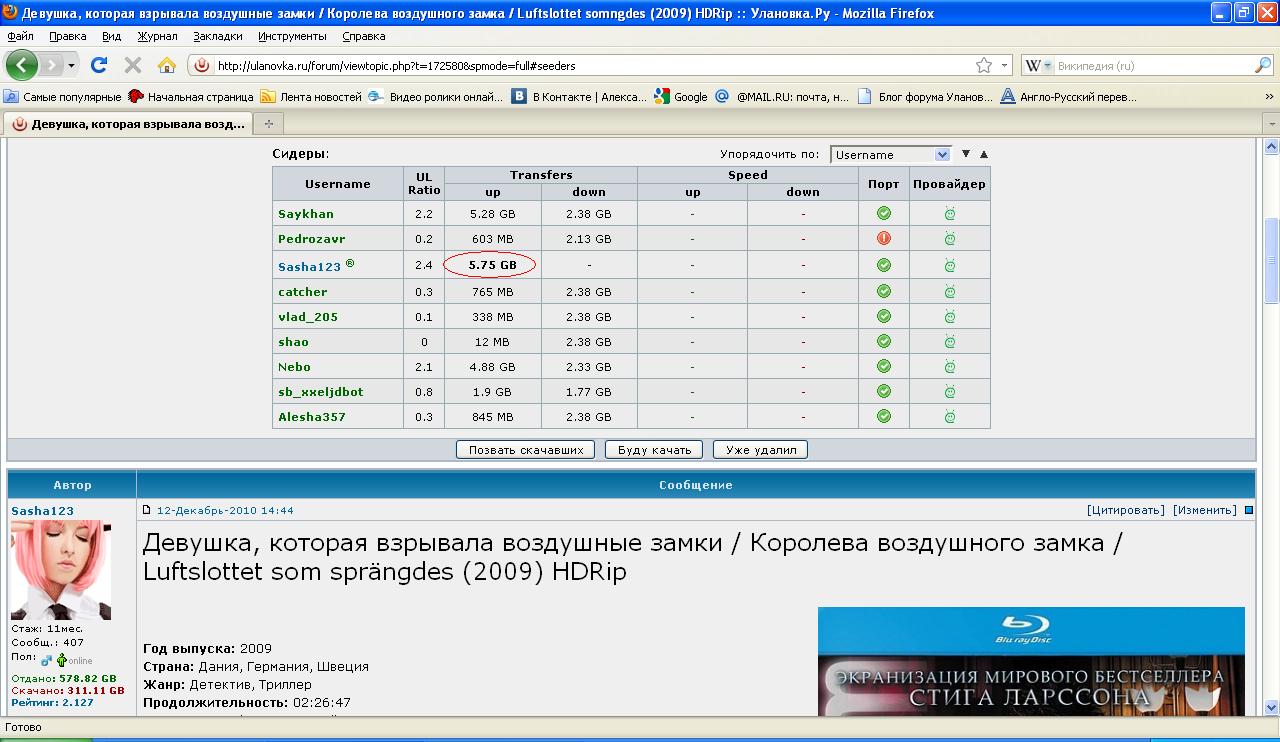Click the ascending sort triangle icon

pos(984,154)
